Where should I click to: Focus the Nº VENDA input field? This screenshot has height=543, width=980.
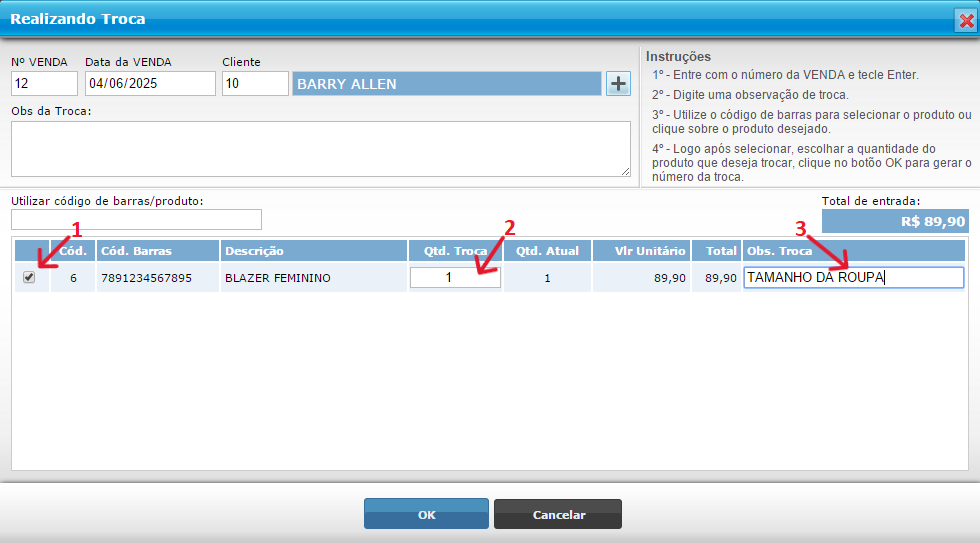pos(44,84)
